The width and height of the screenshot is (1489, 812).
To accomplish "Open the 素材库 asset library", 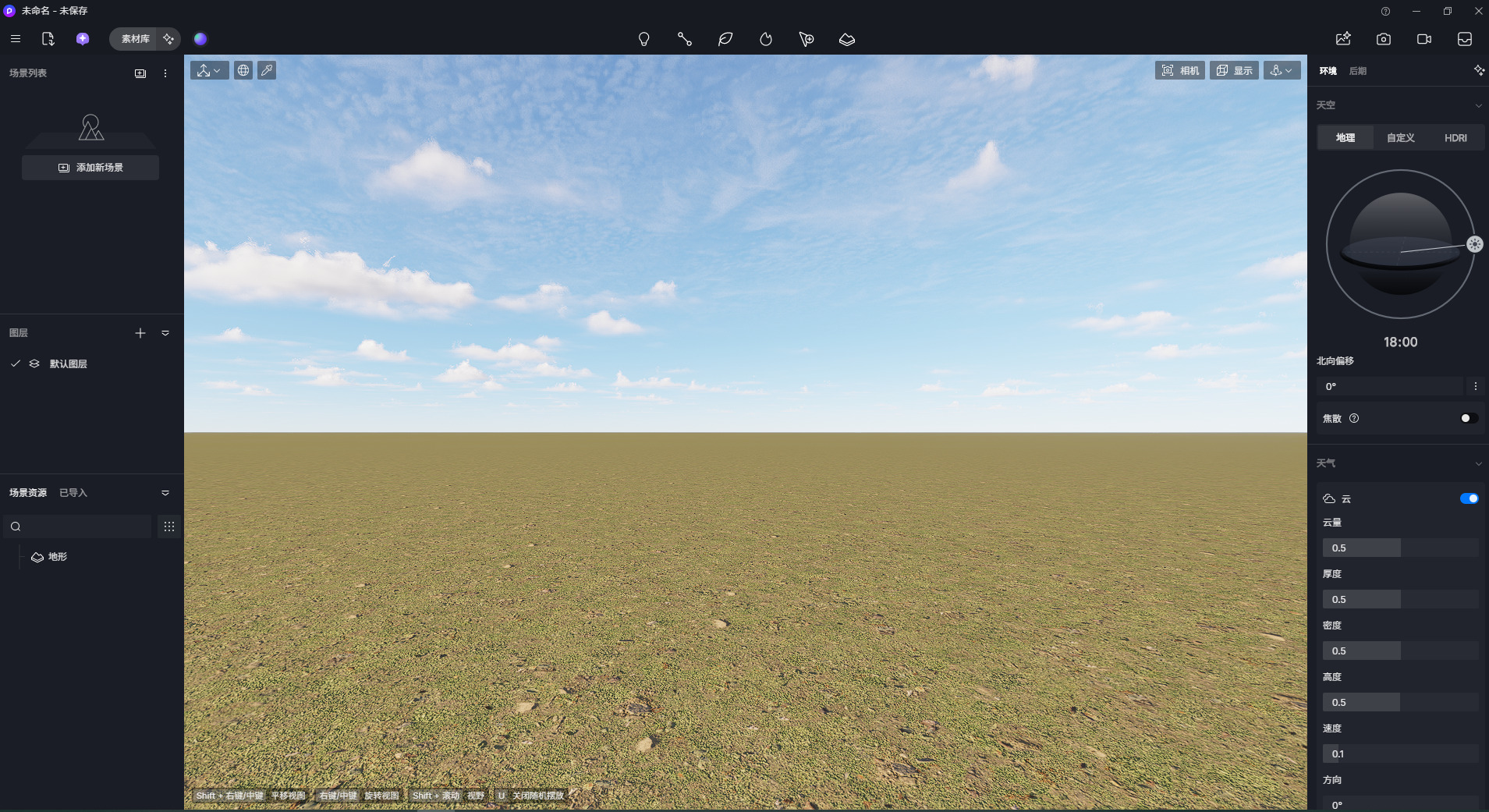I will [135, 39].
